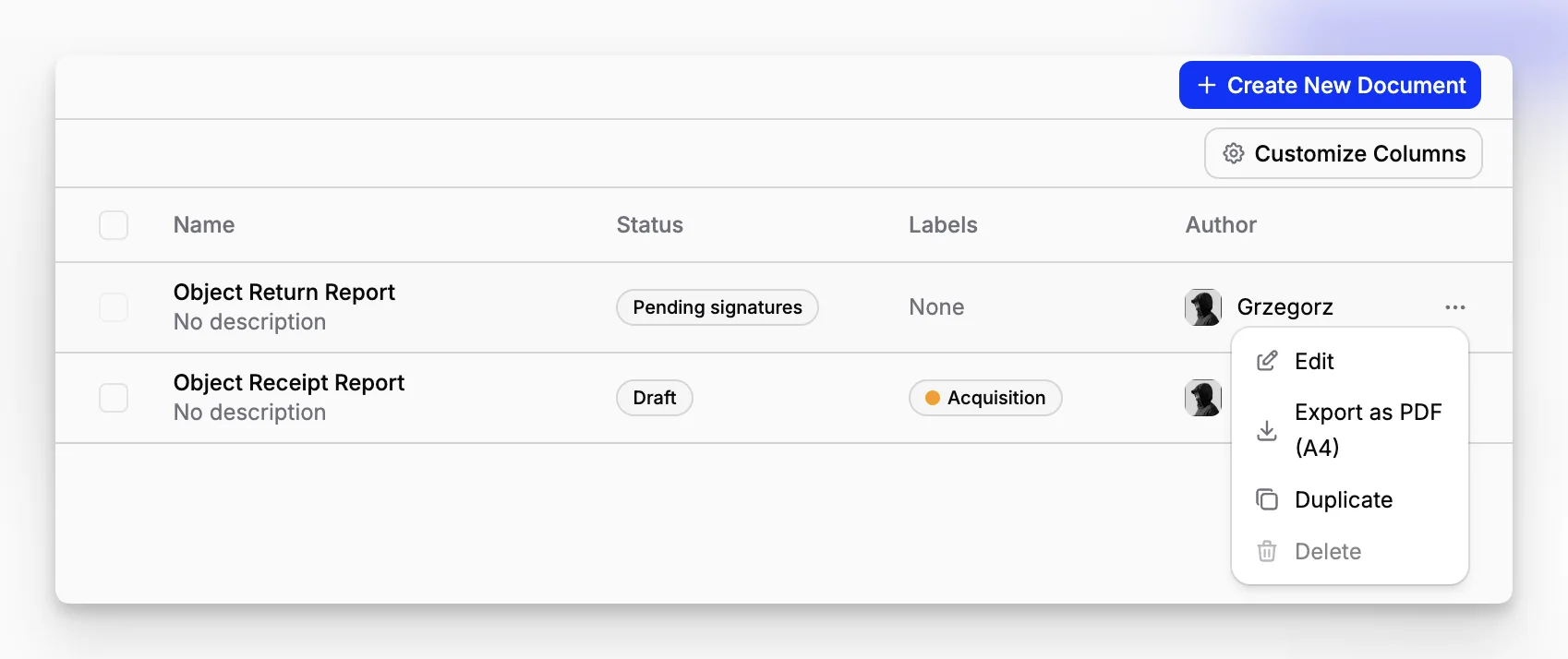Screen dimensions: 1568x659
Task: Open the three-dots menu for Object Return Report
Action: click(x=1455, y=307)
